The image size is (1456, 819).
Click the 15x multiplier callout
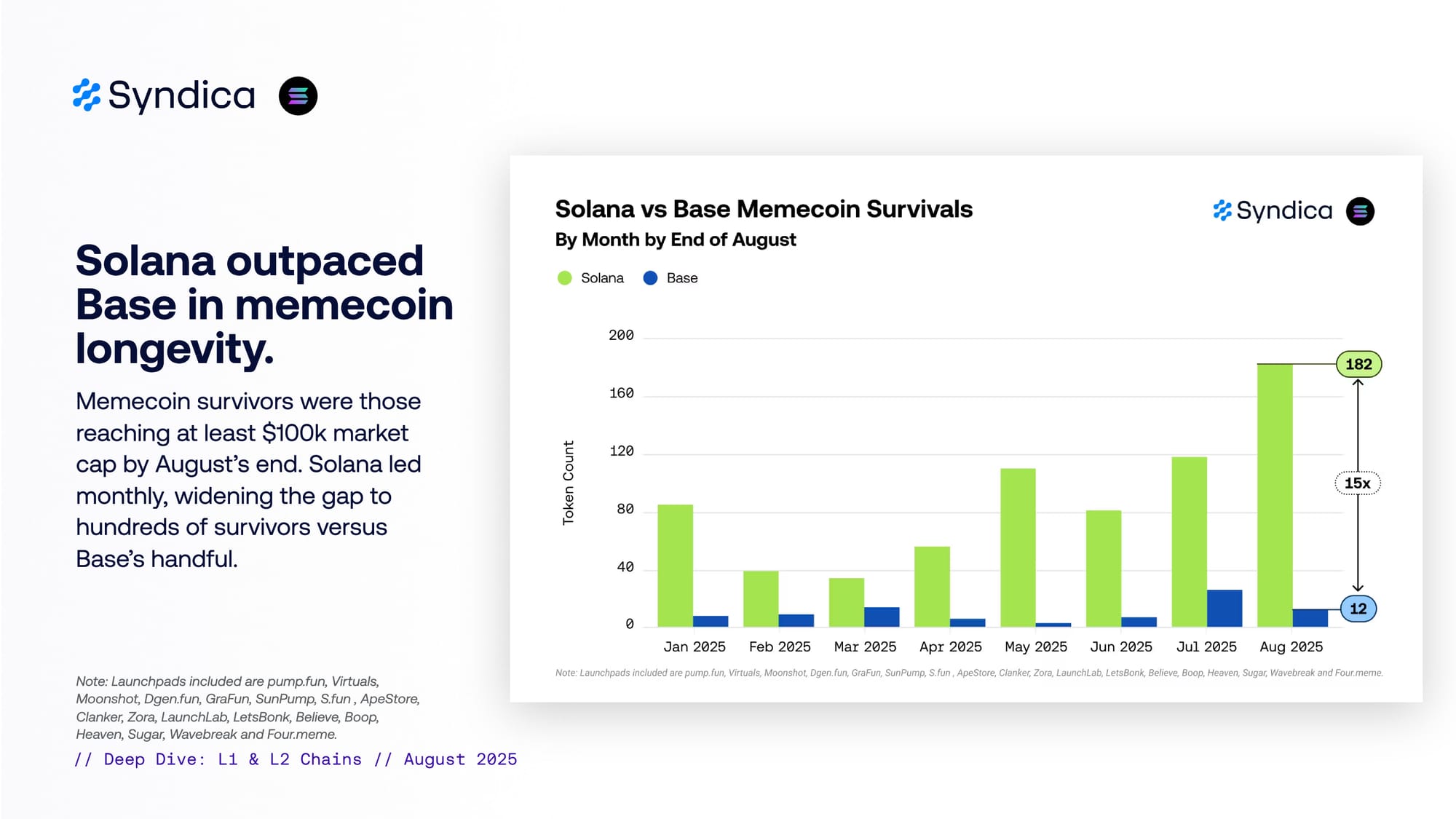click(x=1358, y=483)
